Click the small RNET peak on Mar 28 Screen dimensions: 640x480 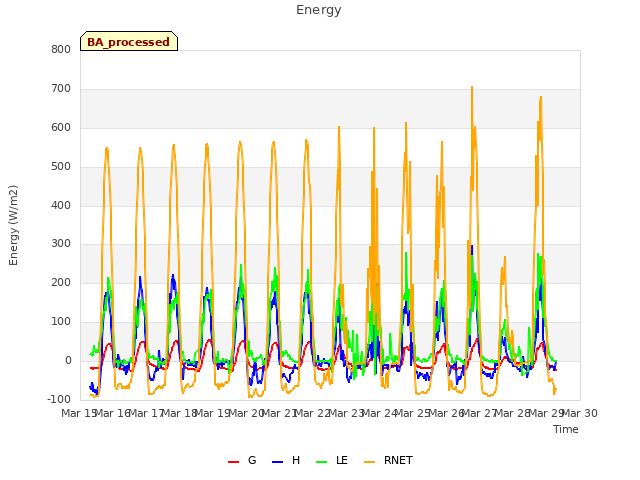(x=505, y=257)
